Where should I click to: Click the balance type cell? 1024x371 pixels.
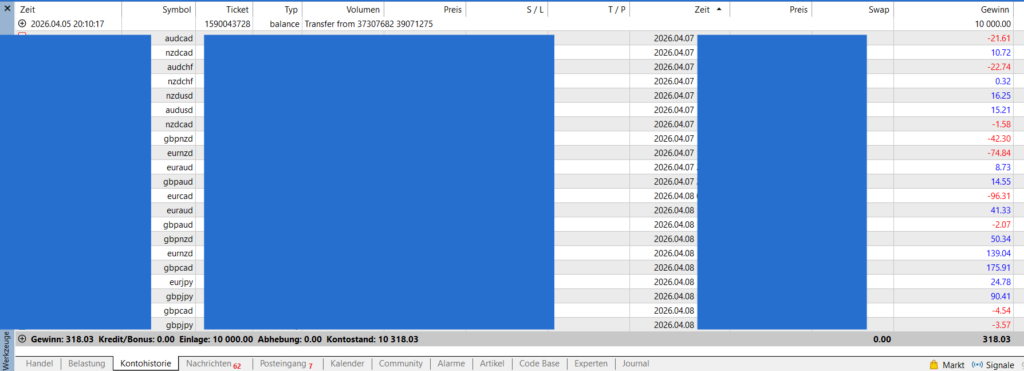click(x=284, y=24)
